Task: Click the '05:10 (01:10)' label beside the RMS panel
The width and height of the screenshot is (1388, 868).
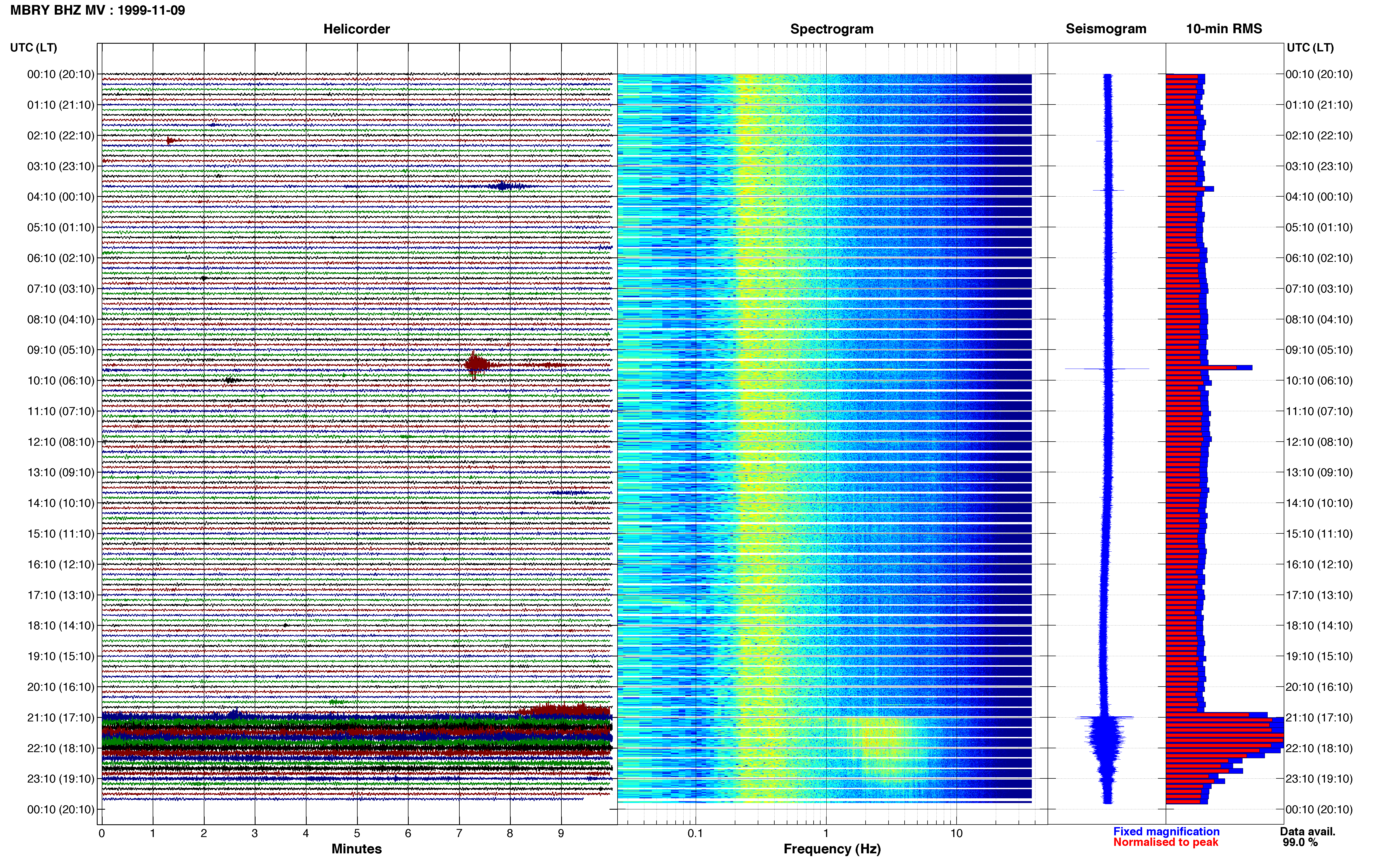Action: [x=1319, y=227]
